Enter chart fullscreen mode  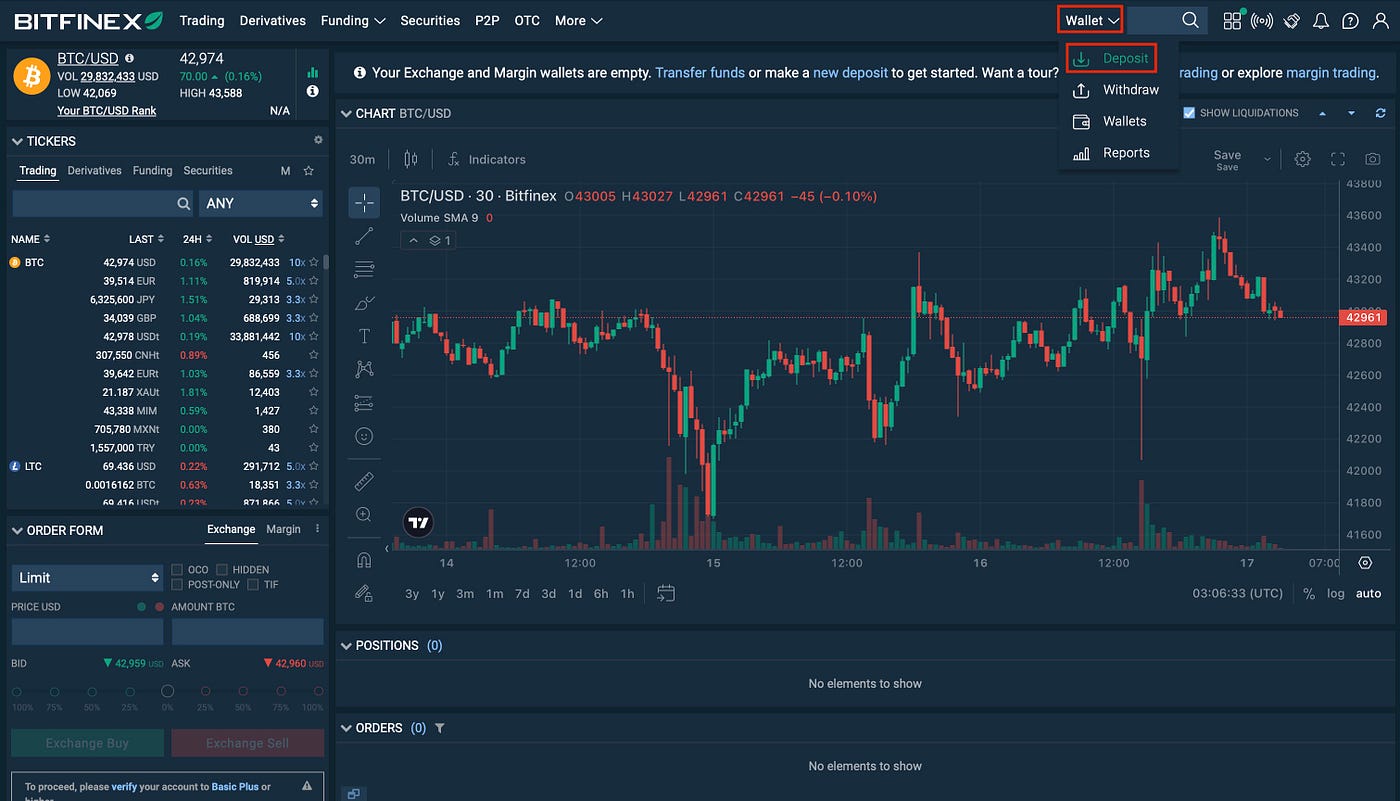[1338, 159]
